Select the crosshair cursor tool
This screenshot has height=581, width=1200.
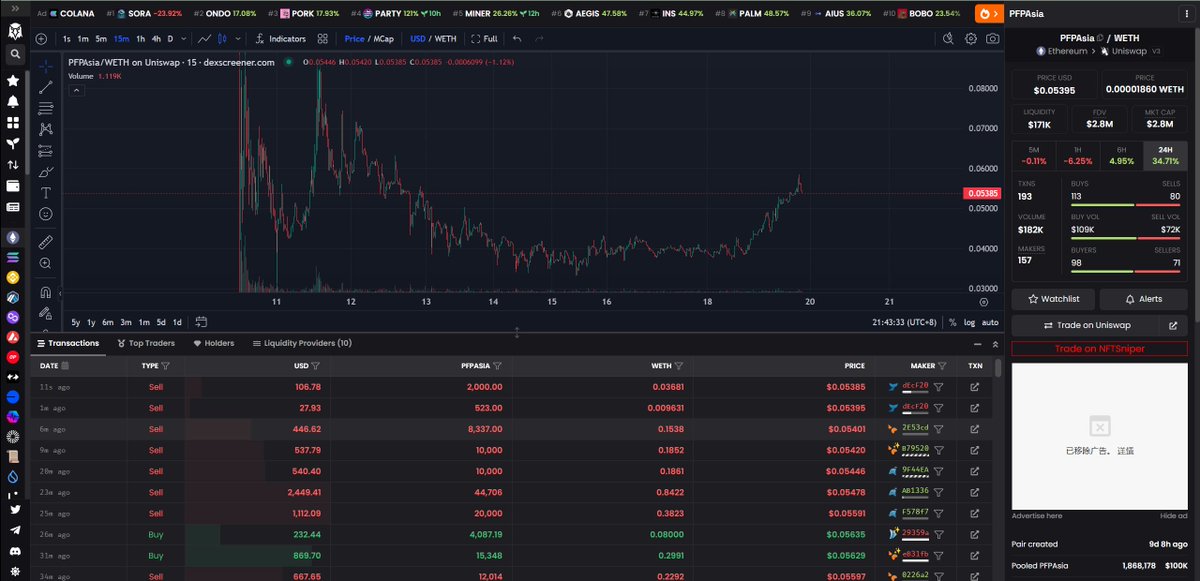click(45, 66)
